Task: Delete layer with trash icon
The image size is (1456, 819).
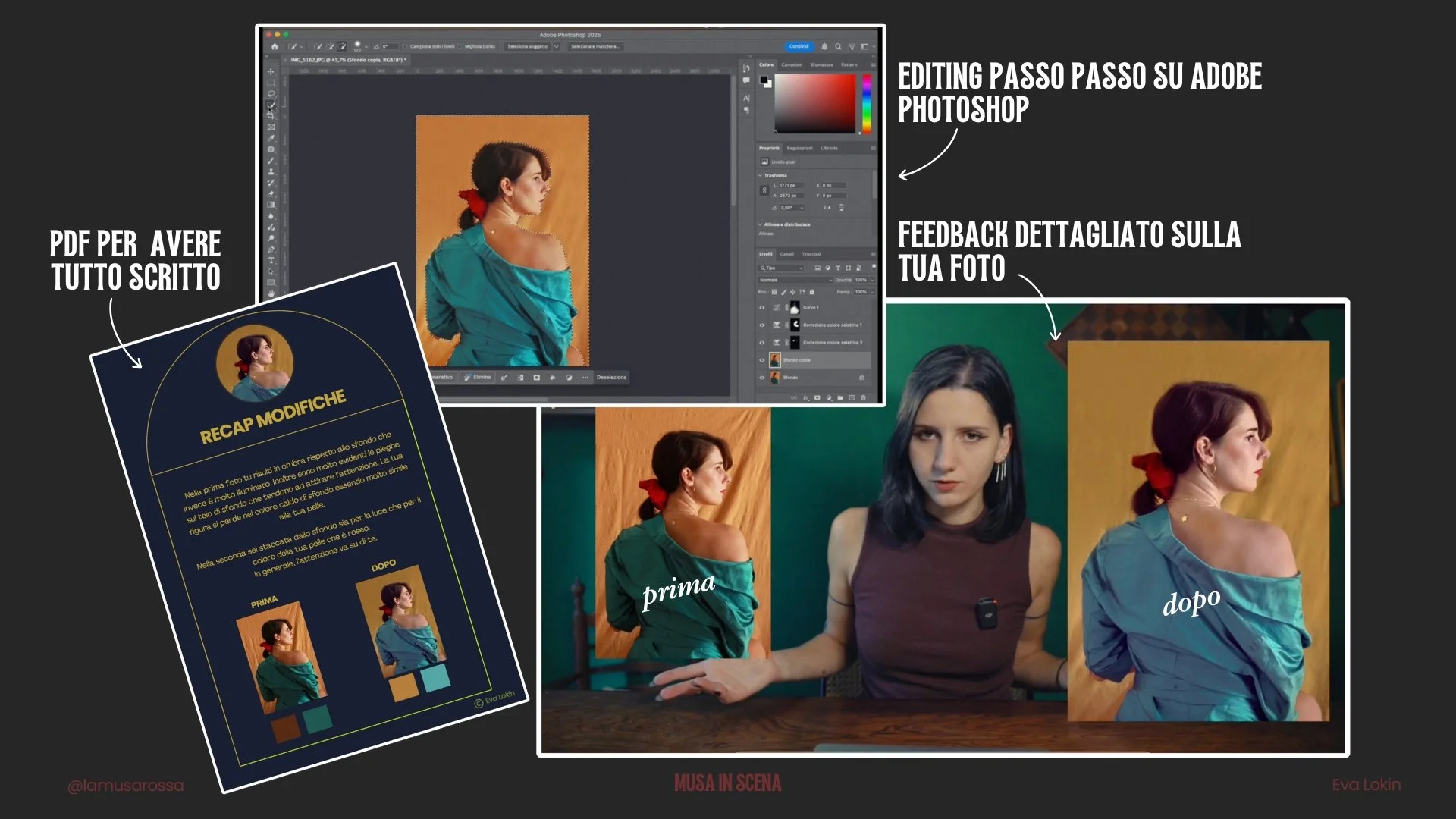Action: [x=863, y=397]
